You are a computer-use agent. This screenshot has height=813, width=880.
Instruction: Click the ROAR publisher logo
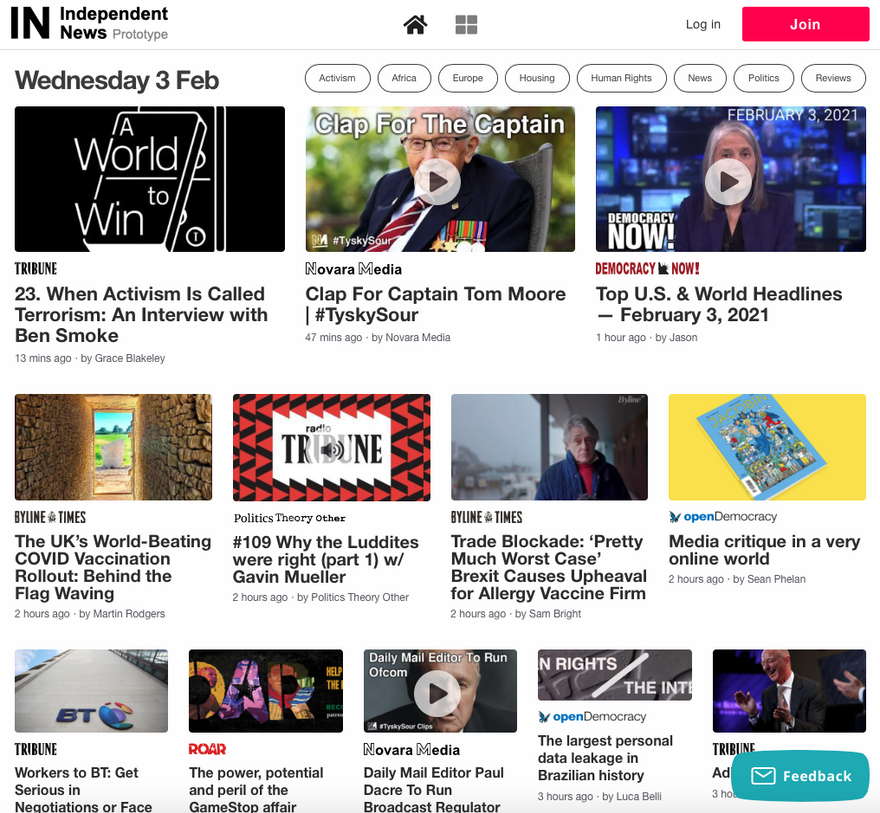[207, 749]
